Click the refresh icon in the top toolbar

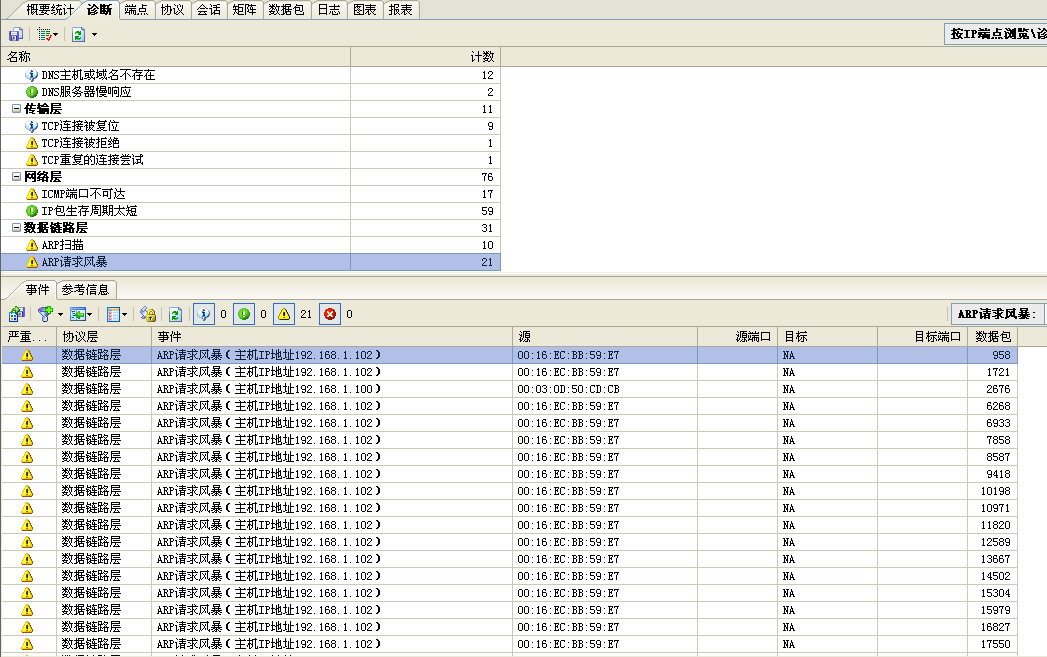click(78, 34)
